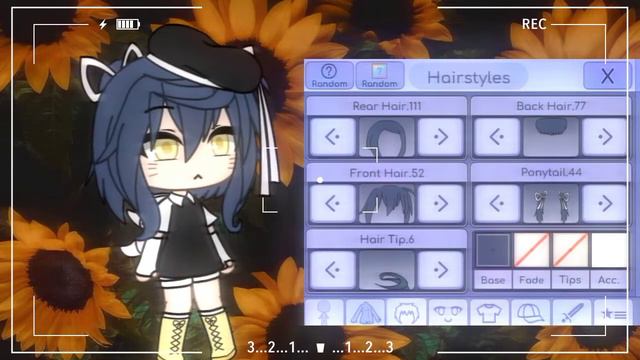
Task: Click the Ponytail.44 label
Action: [551, 173]
